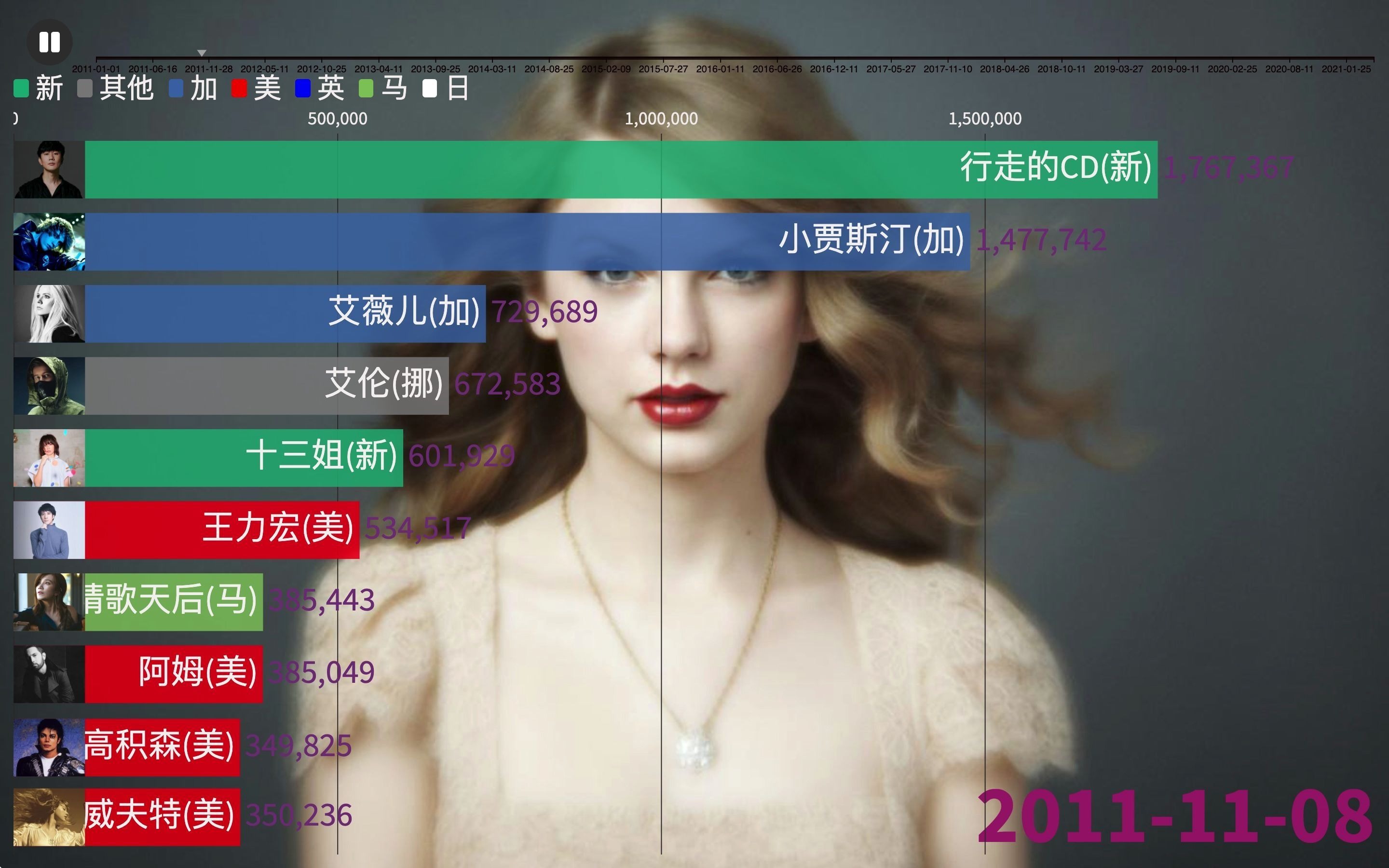
Task: Open the 十三姐 artist thumbnail
Action: coord(49,458)
